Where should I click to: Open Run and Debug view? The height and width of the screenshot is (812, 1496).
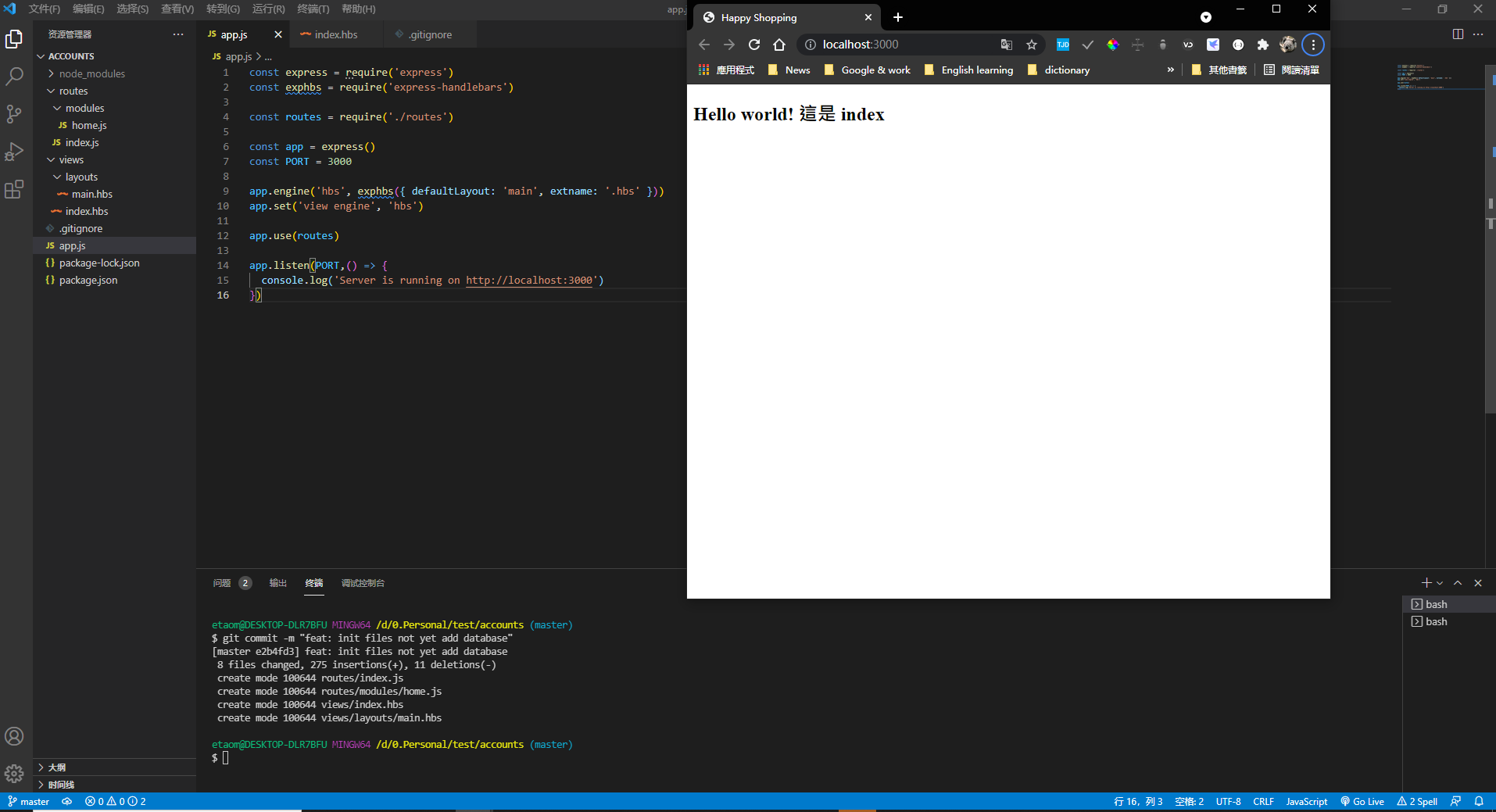(x=14, y=152)
